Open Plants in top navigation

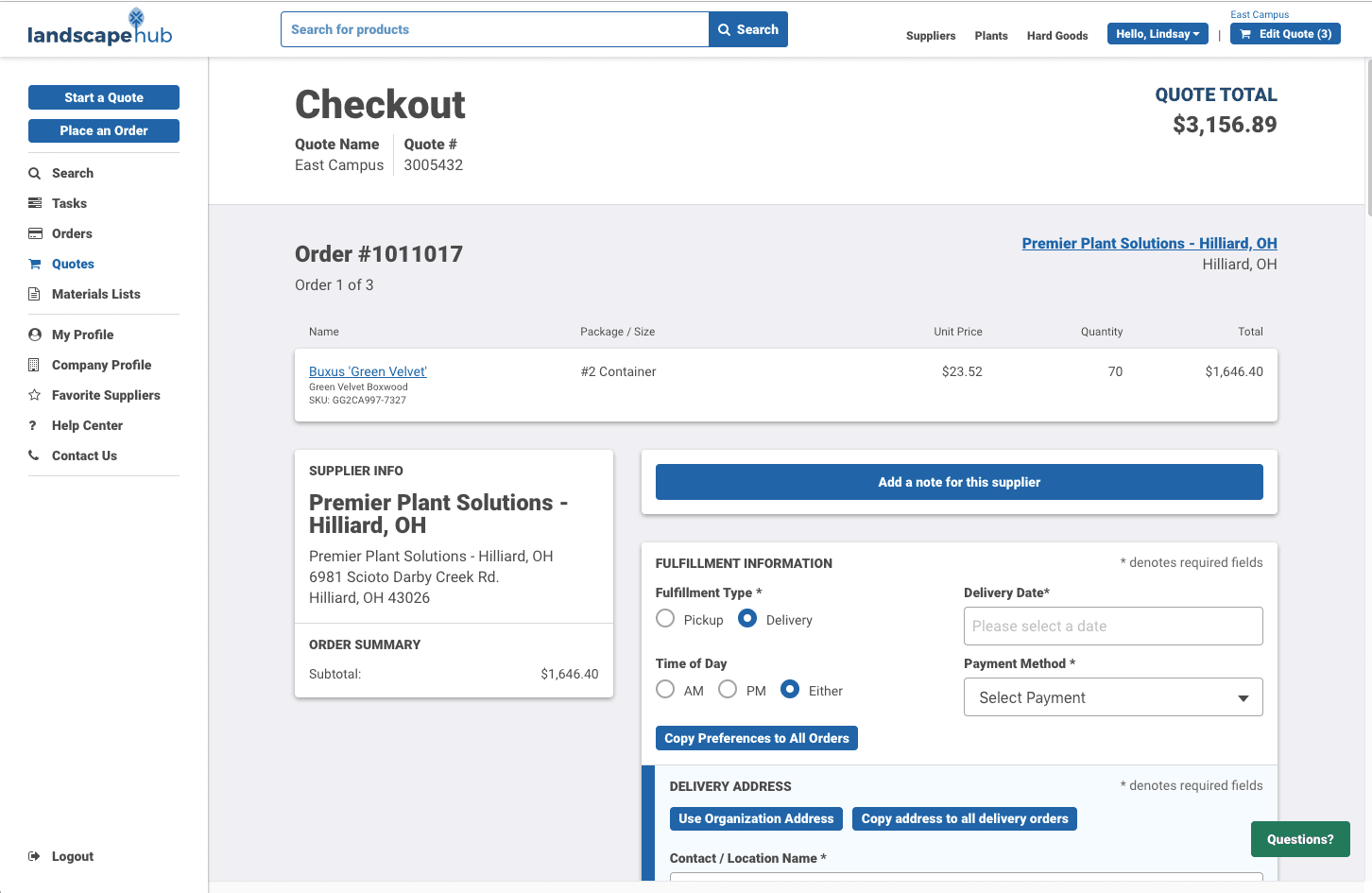991,36
